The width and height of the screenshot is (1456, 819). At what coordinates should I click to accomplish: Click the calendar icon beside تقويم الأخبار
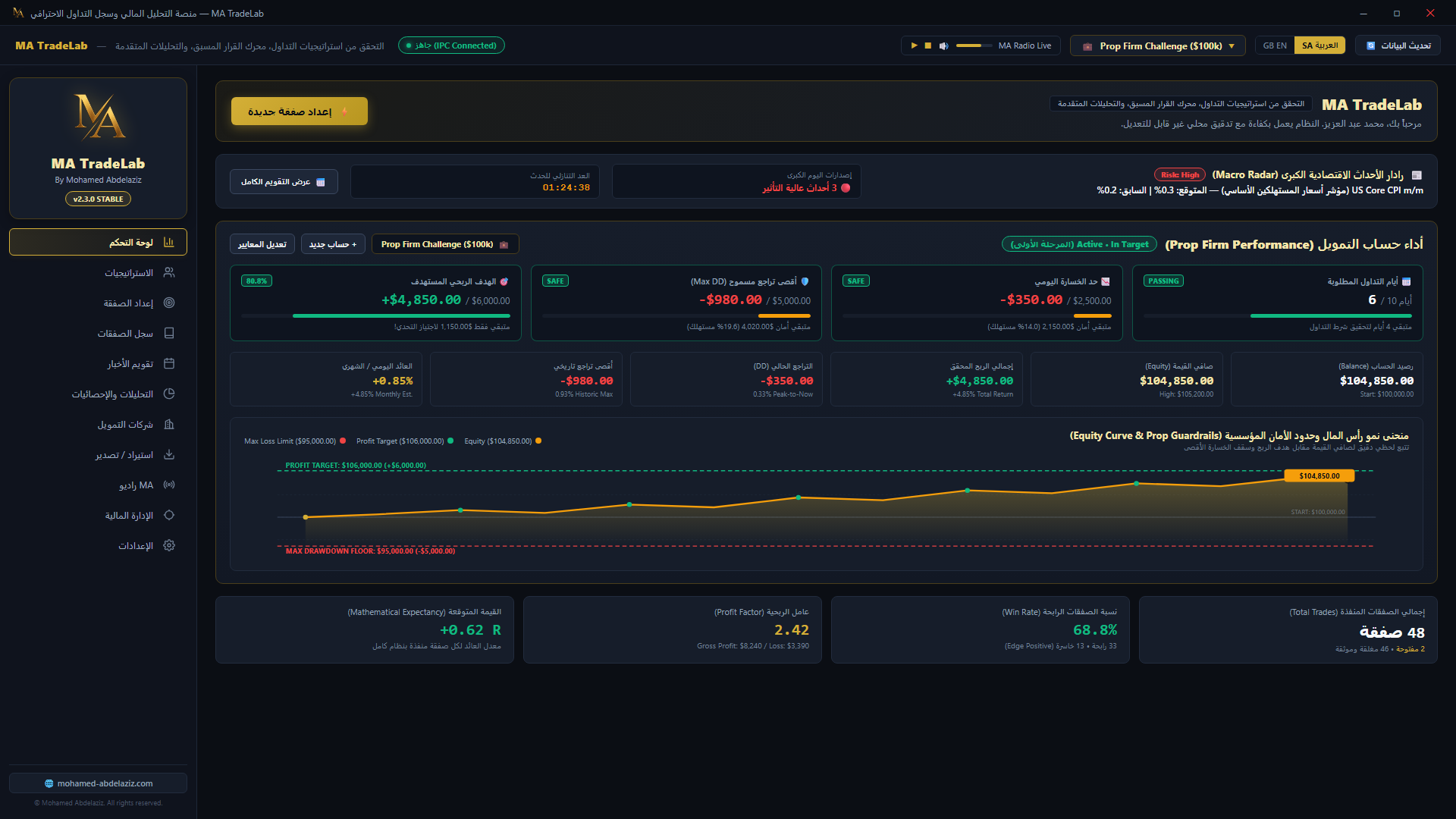coord(169,364)
